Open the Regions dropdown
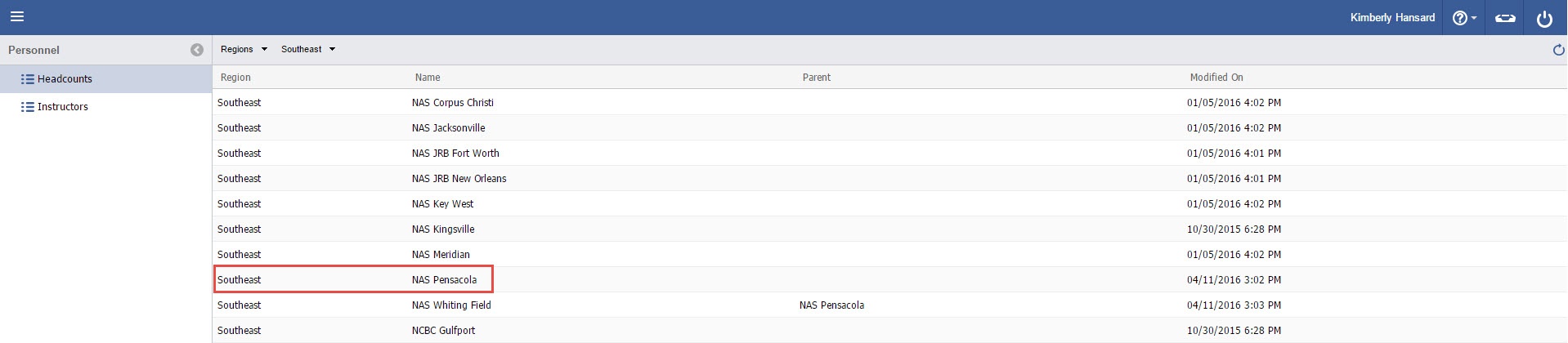Image resolution: width=1568 pixels, height=343 pixels. pyautogui.click(x=244, y=49)
